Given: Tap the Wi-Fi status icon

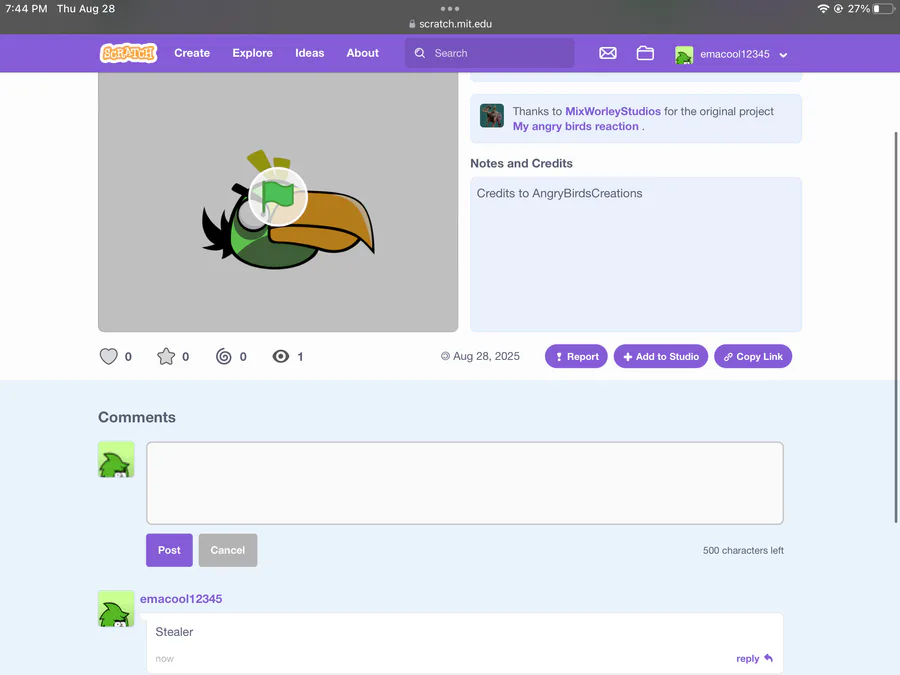Looking at the screenshot, I should tap(823, 9).
